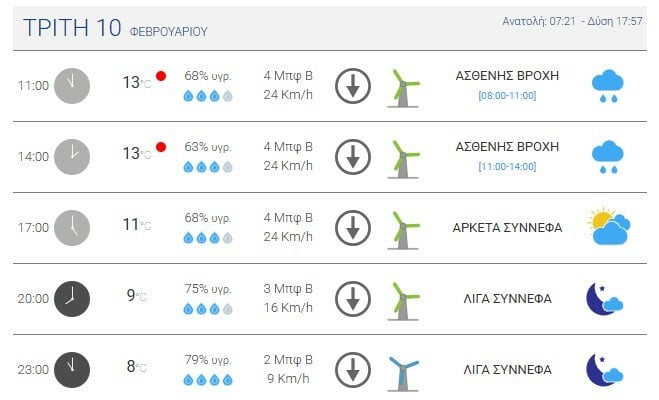Click the moon cloud icon at 20:00
Viewport: 659px width, 400px height.
(x=605, y=298)
